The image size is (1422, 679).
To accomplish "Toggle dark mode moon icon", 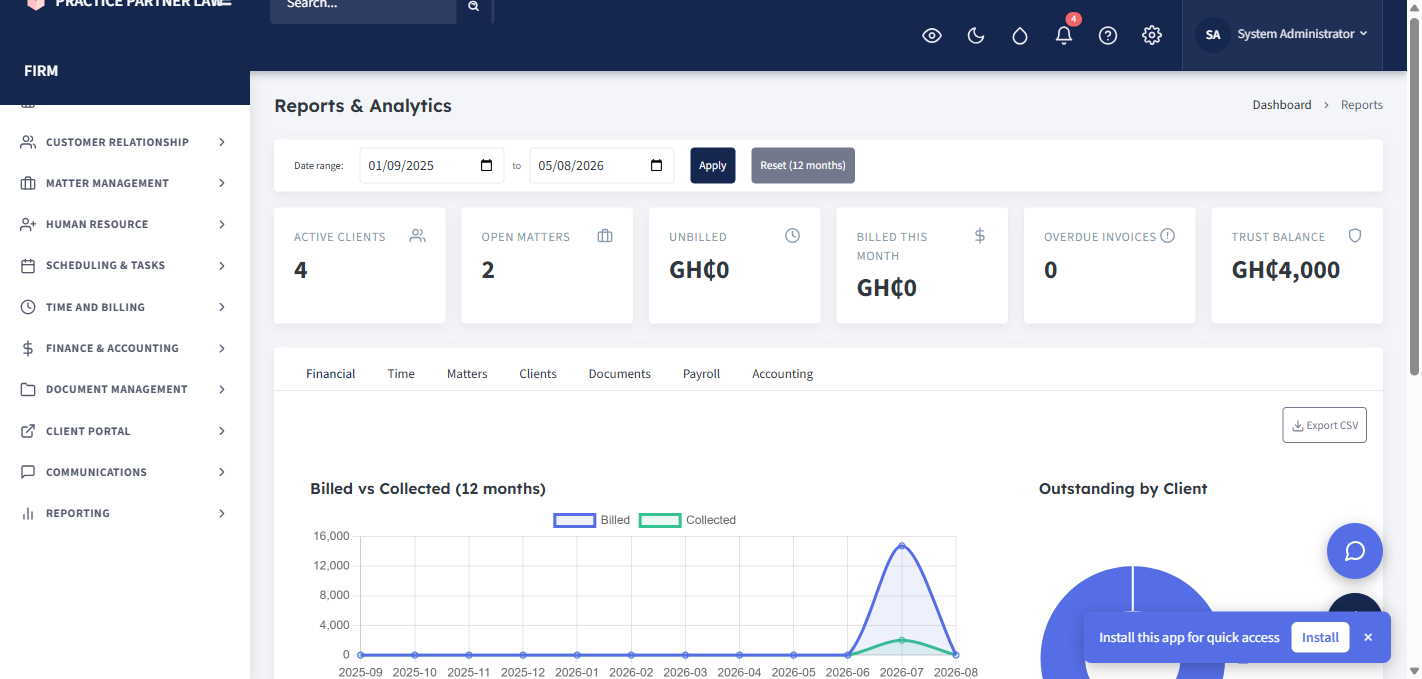I will tap(976, 36).
